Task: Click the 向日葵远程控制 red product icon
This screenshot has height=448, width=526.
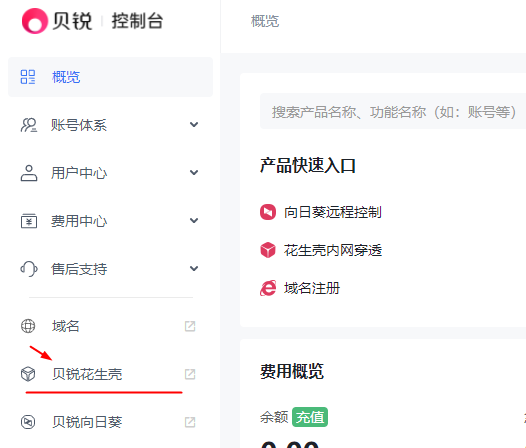Action: click(268, 212)
